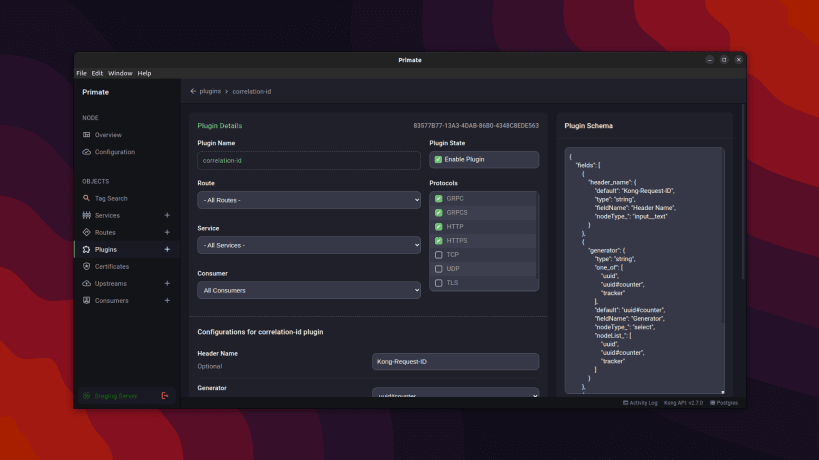Add a new plugin with plus icon
Image resolution: width=819 pixels, height=460 pixels.
click(167, 250)
